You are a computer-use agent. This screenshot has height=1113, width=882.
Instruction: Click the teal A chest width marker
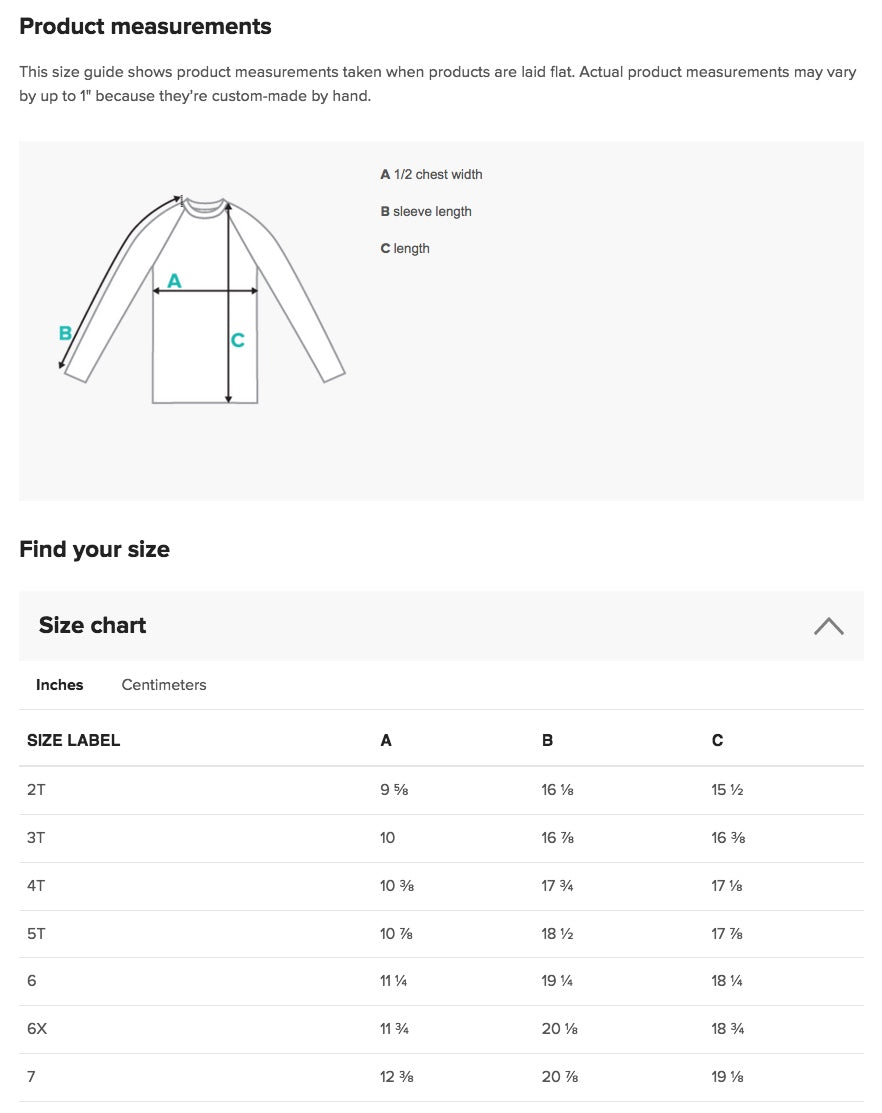click(174, 281)
